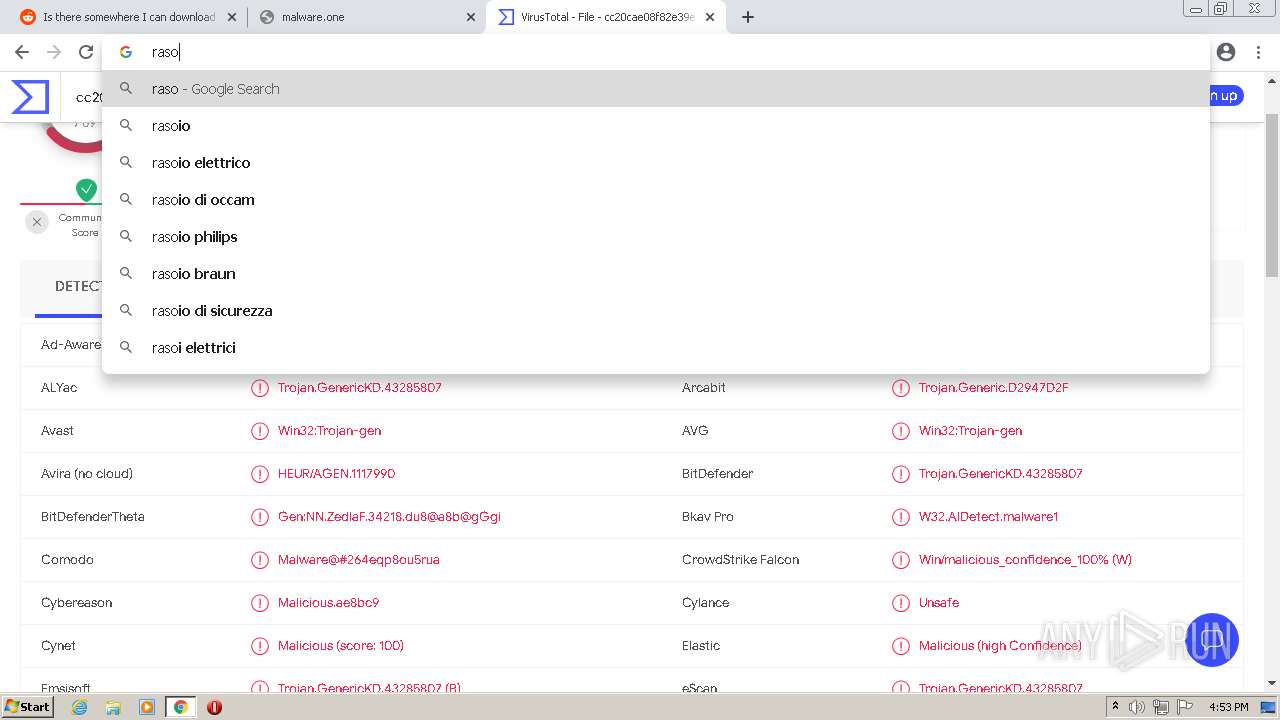Choose 'rasoio di sicurezza' suggestion
Screen dimensions: 1280x720
(656, 311)
